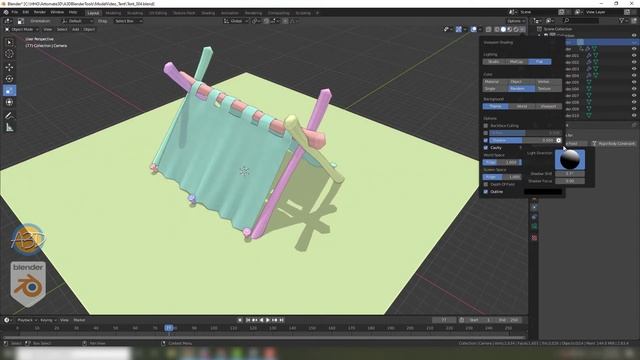
Task: Toggle snapping magnet icon
Action: (266, 21)
